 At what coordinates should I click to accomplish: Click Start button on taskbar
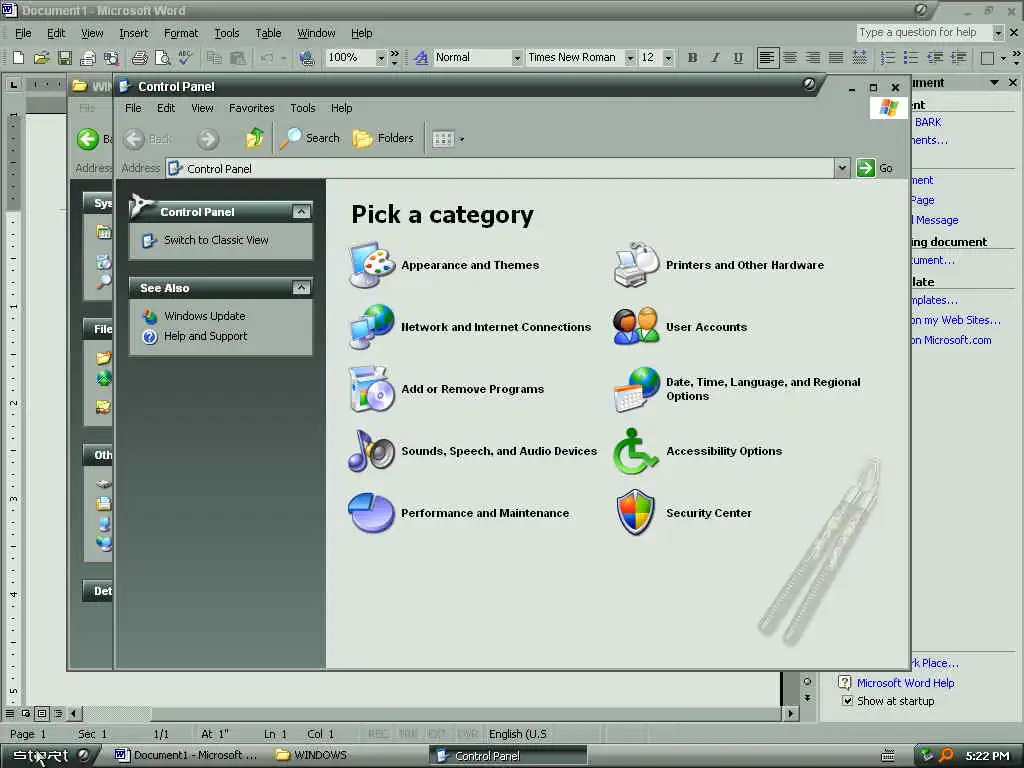point(50,756)
